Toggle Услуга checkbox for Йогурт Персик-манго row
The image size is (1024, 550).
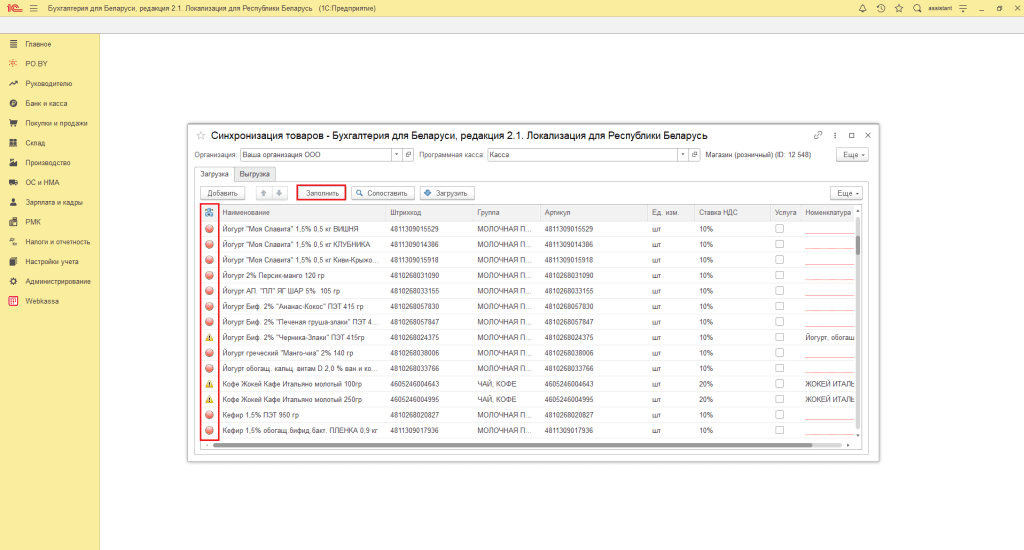pyautogui.click(x=779, y=275)
